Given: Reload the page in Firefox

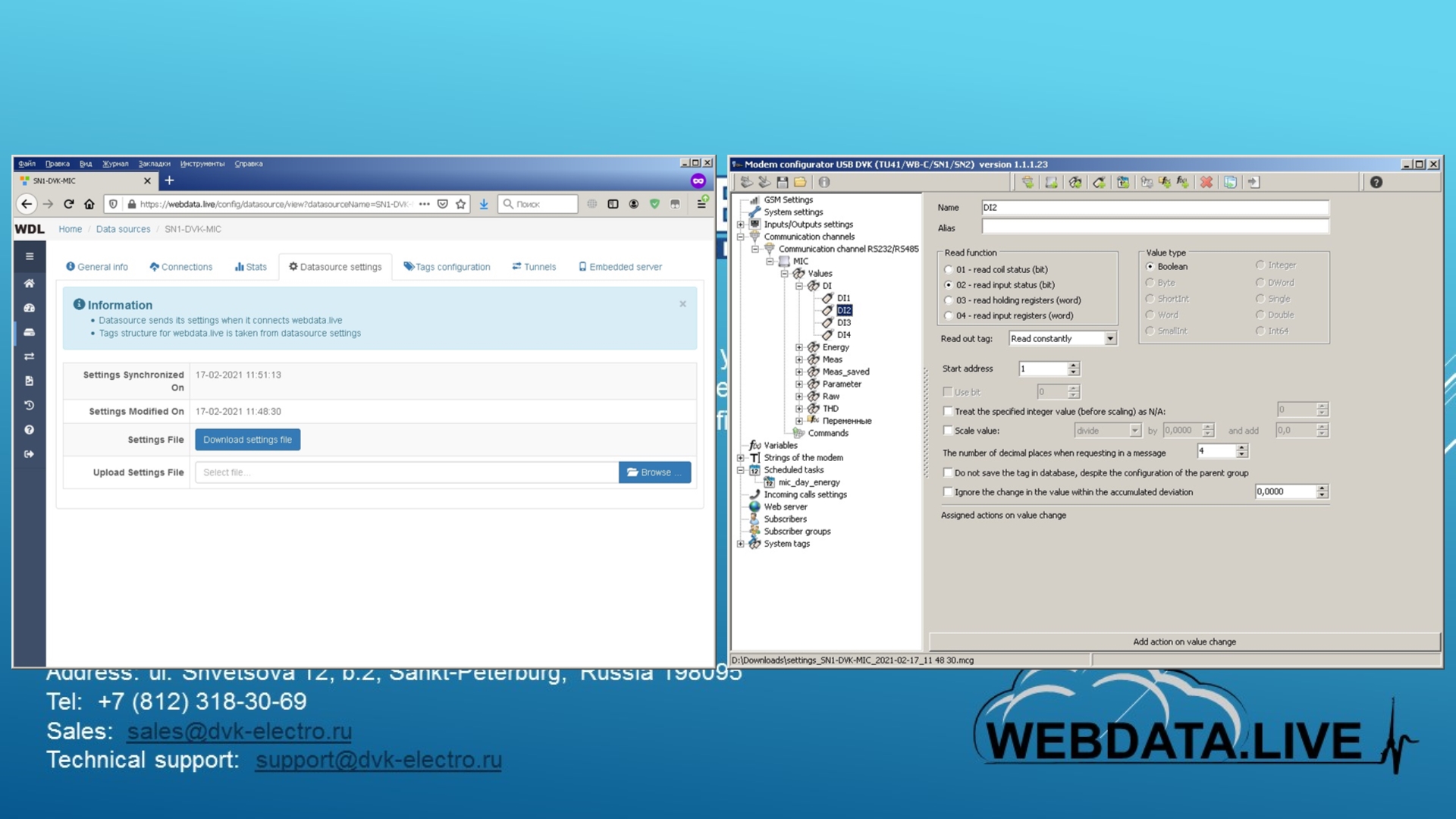Looking at the screenshot, I should point(69,204).
